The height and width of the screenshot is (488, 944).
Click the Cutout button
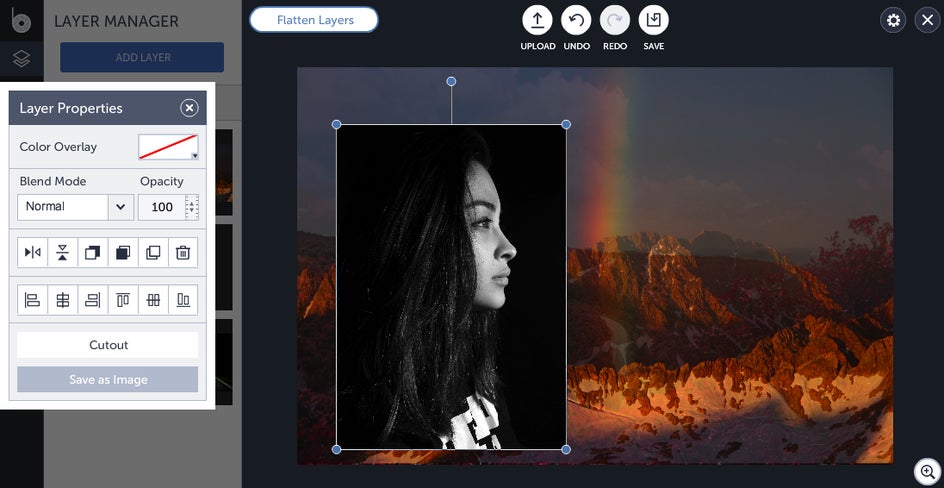pos(108,345)
